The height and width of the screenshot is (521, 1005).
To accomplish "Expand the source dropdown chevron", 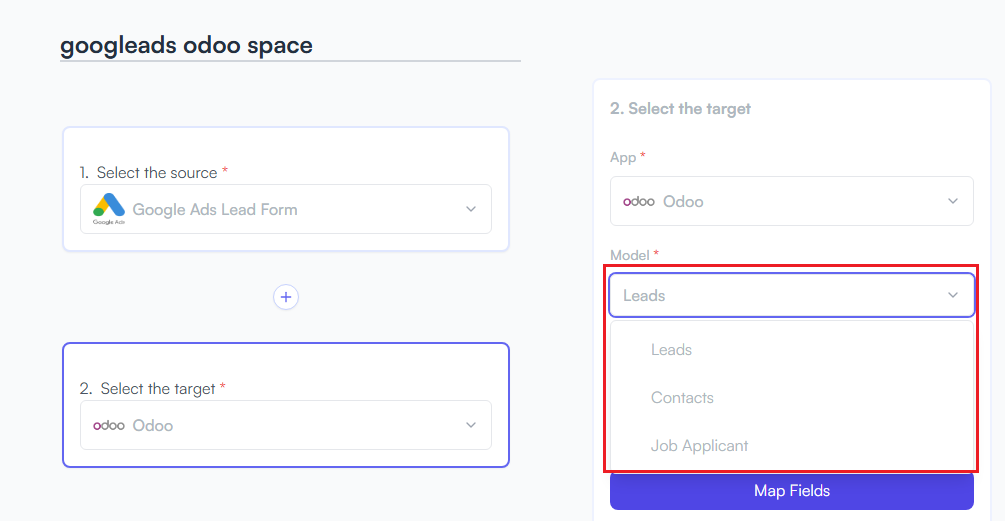I will 471,209.
